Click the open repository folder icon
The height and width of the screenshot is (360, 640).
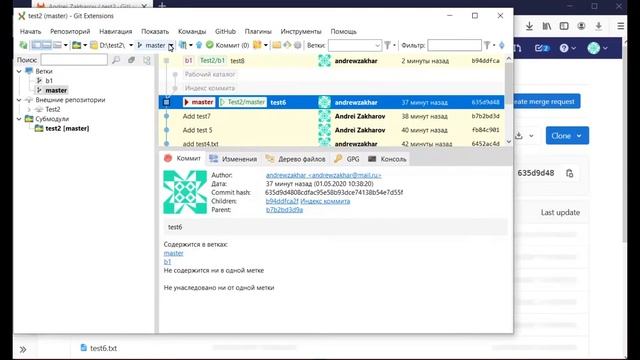click(76, 45)
